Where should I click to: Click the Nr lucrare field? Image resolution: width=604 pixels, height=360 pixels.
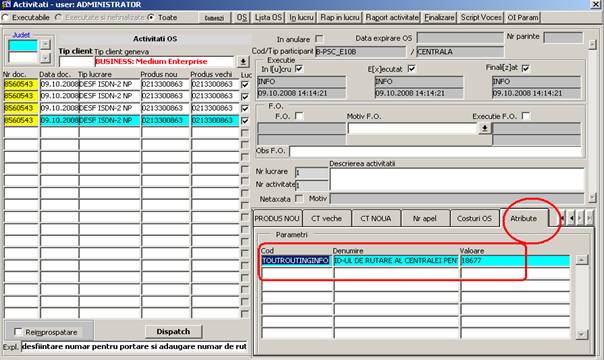(x=311, y=173)
